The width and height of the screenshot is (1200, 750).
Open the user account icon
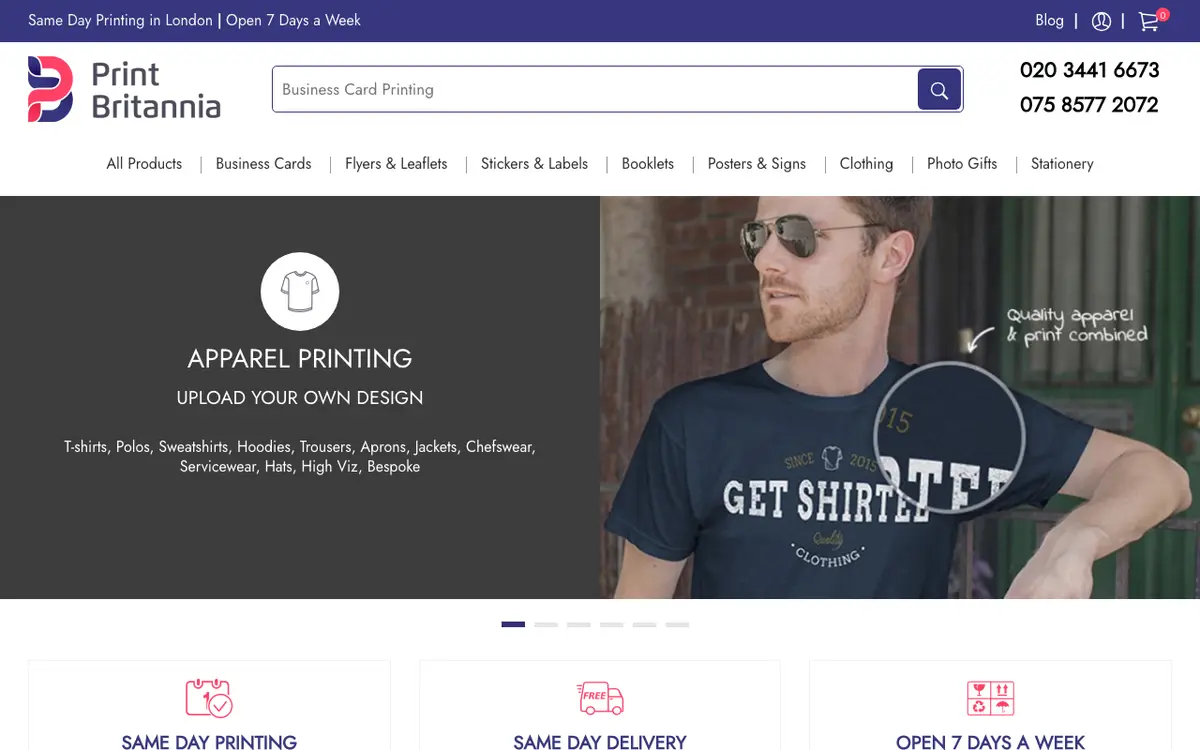(x=1101, y=21)
